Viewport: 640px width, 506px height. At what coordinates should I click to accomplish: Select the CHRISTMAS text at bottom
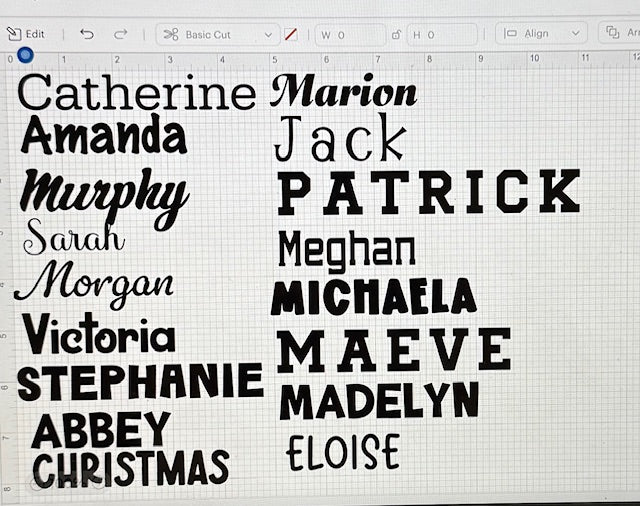130,468
